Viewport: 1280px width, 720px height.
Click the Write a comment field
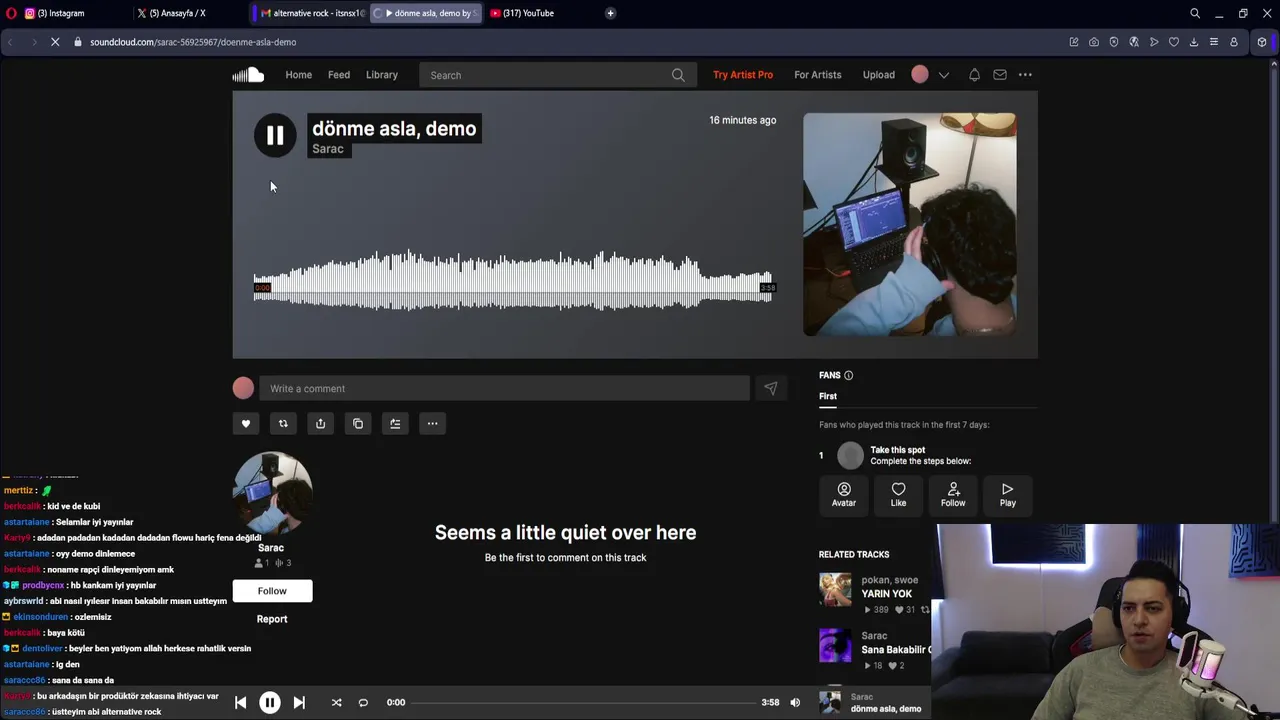point(504,389)
